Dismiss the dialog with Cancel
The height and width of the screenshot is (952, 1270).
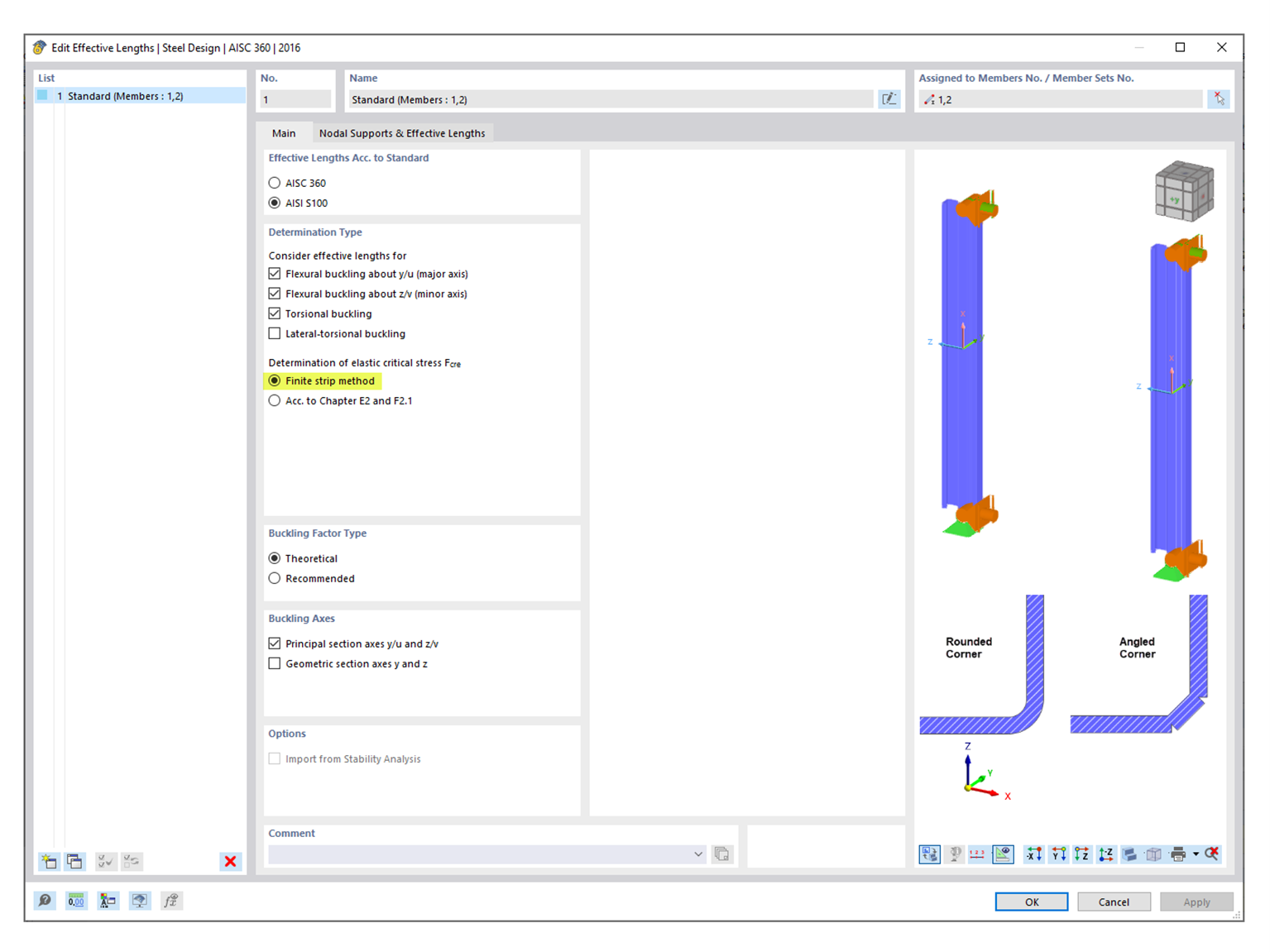click(1114, 902)
